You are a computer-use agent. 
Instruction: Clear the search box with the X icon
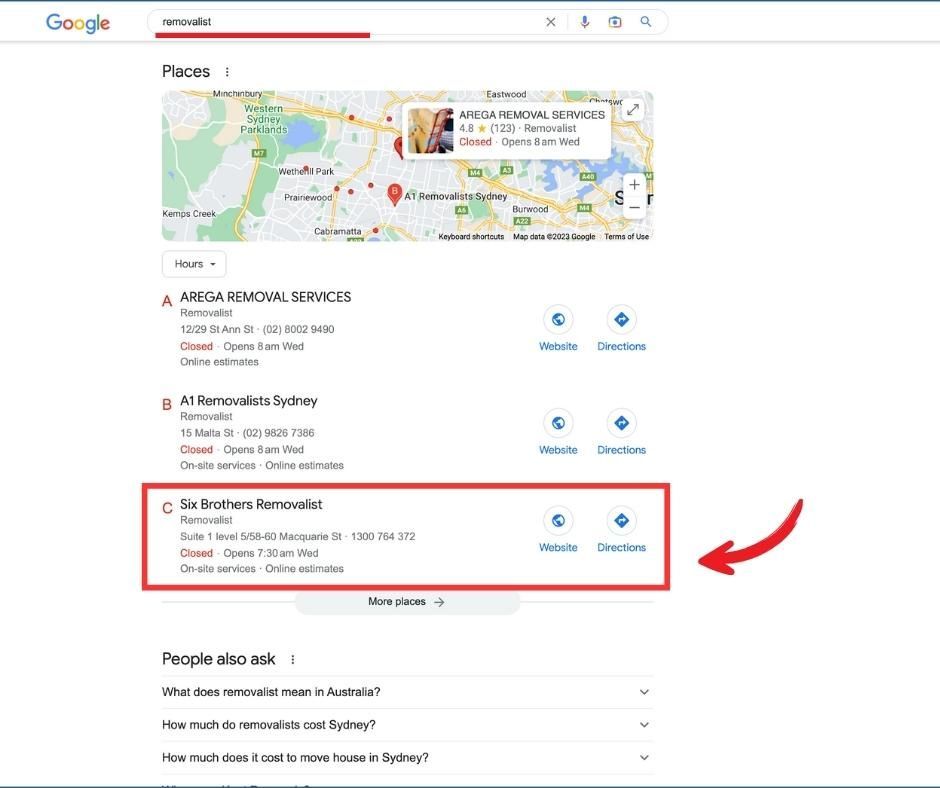coord(550,22)
